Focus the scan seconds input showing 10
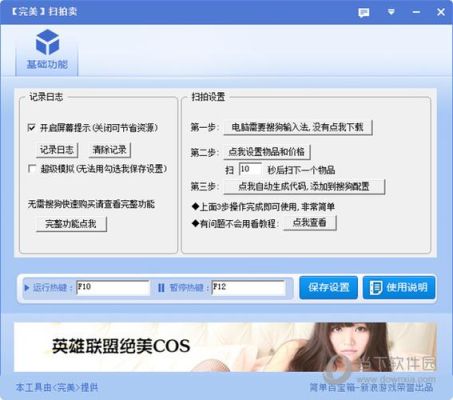Screen dimensions: 453x400 (x=250, y=169)
